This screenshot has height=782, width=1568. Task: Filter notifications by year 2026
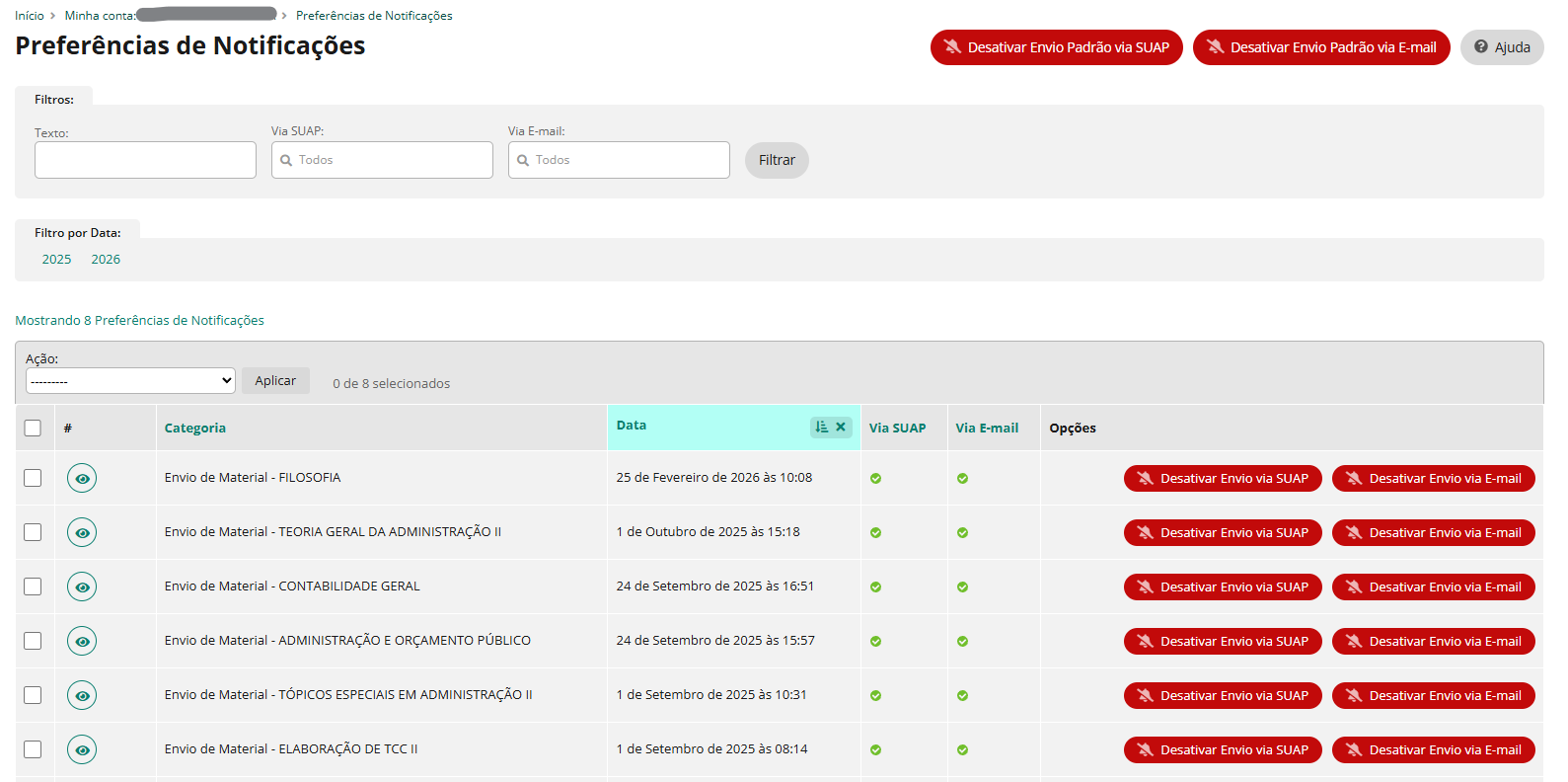pos(106,260)
